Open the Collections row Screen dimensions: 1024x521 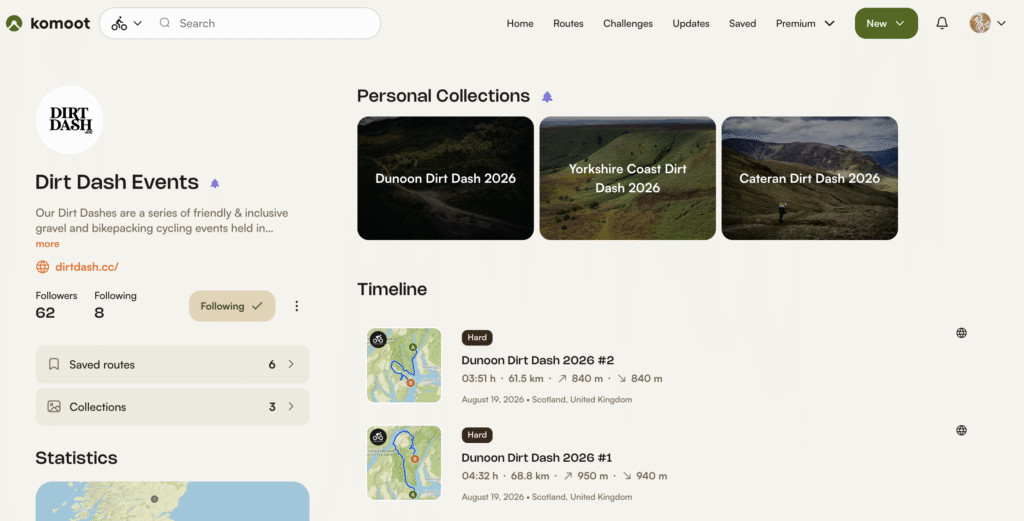(x=172, y=407)
